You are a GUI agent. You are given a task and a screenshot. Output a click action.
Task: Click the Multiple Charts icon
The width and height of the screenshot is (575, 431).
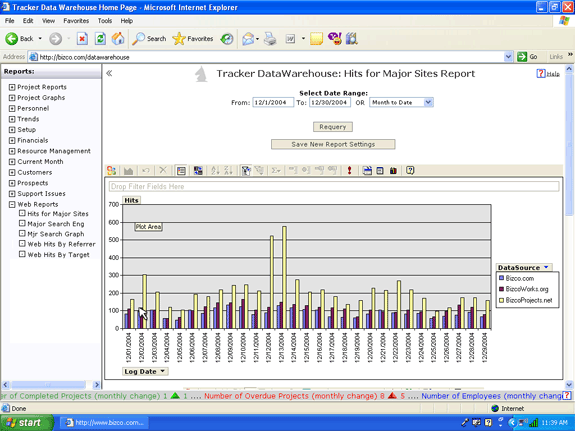click(x=367, y=171)
